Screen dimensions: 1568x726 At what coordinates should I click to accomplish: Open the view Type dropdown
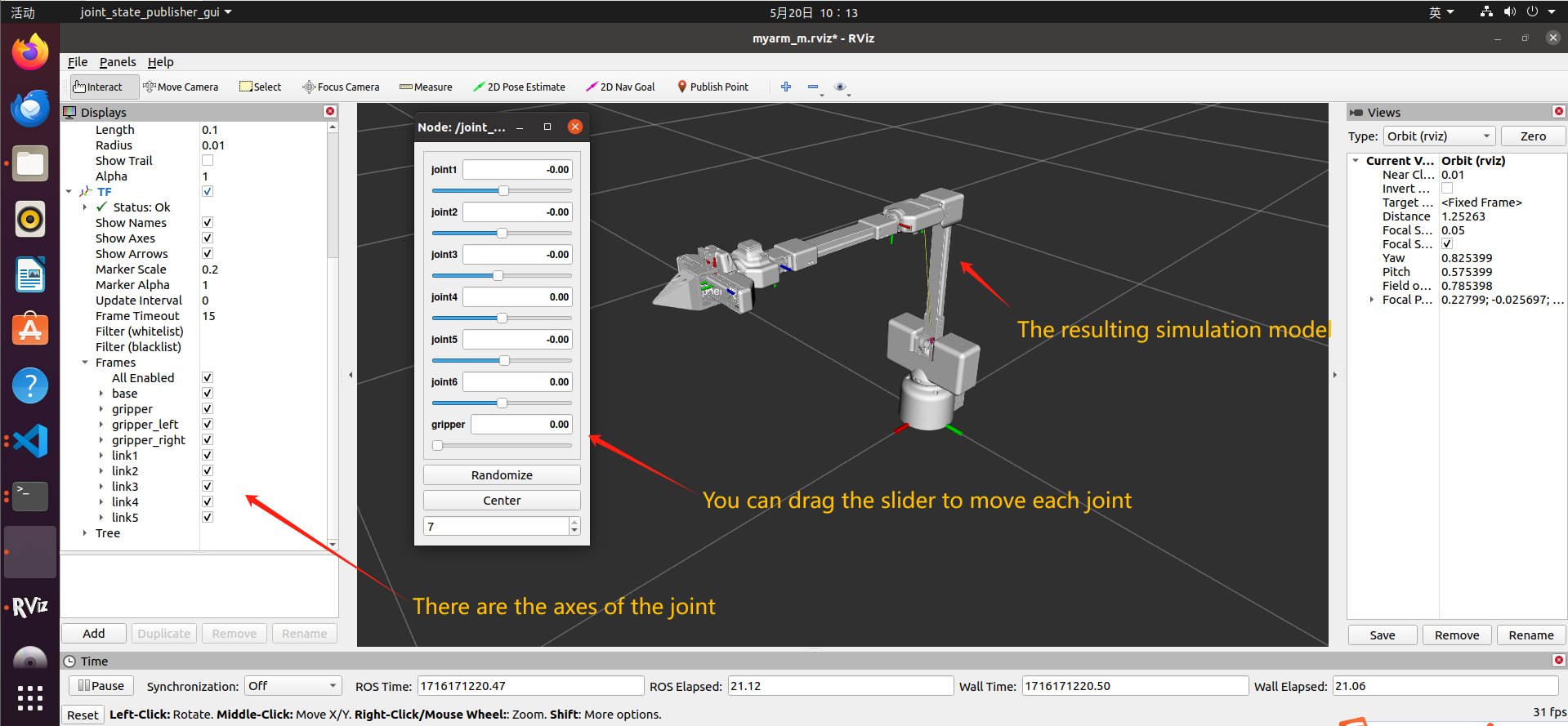click(x=1439, y=136)
